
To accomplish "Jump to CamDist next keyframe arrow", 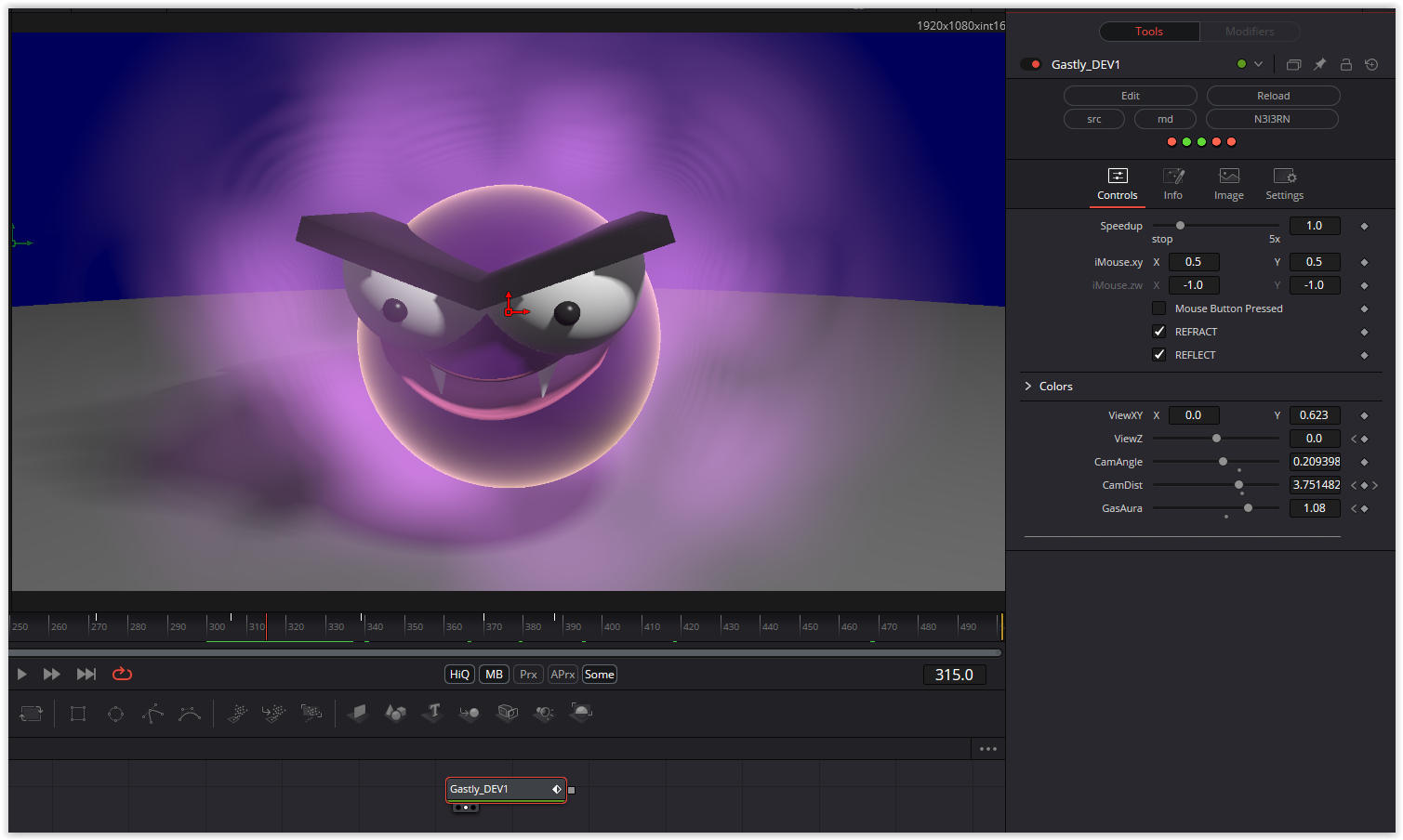I will coord(1375,485).
